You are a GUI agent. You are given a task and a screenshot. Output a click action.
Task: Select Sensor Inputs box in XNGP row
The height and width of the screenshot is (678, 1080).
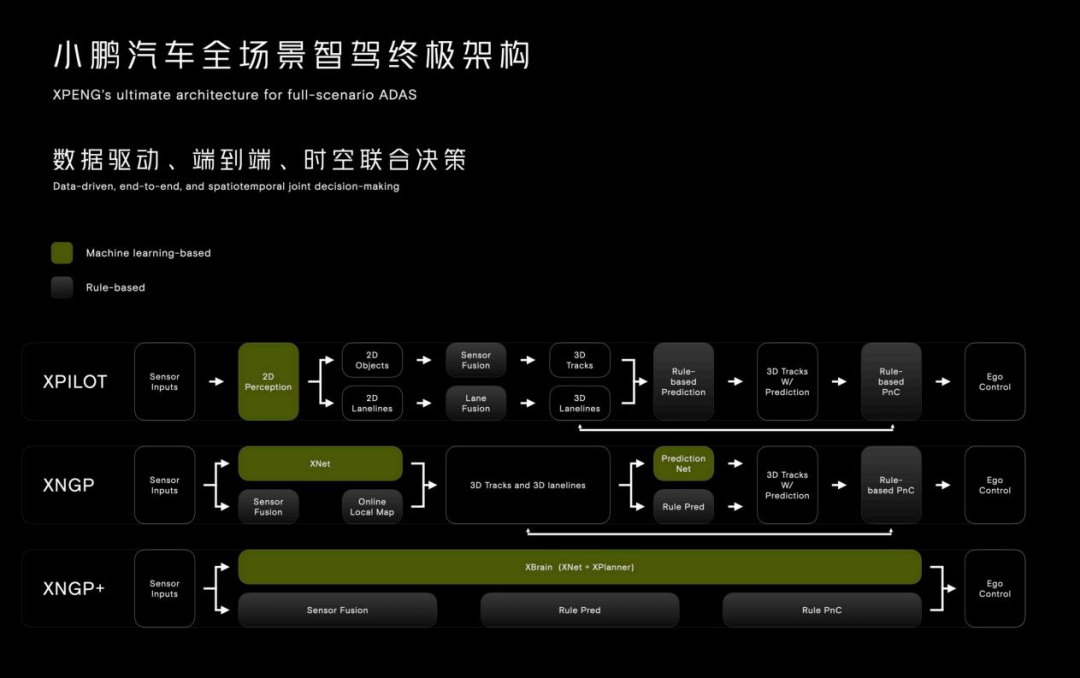[x=165, y=485]
